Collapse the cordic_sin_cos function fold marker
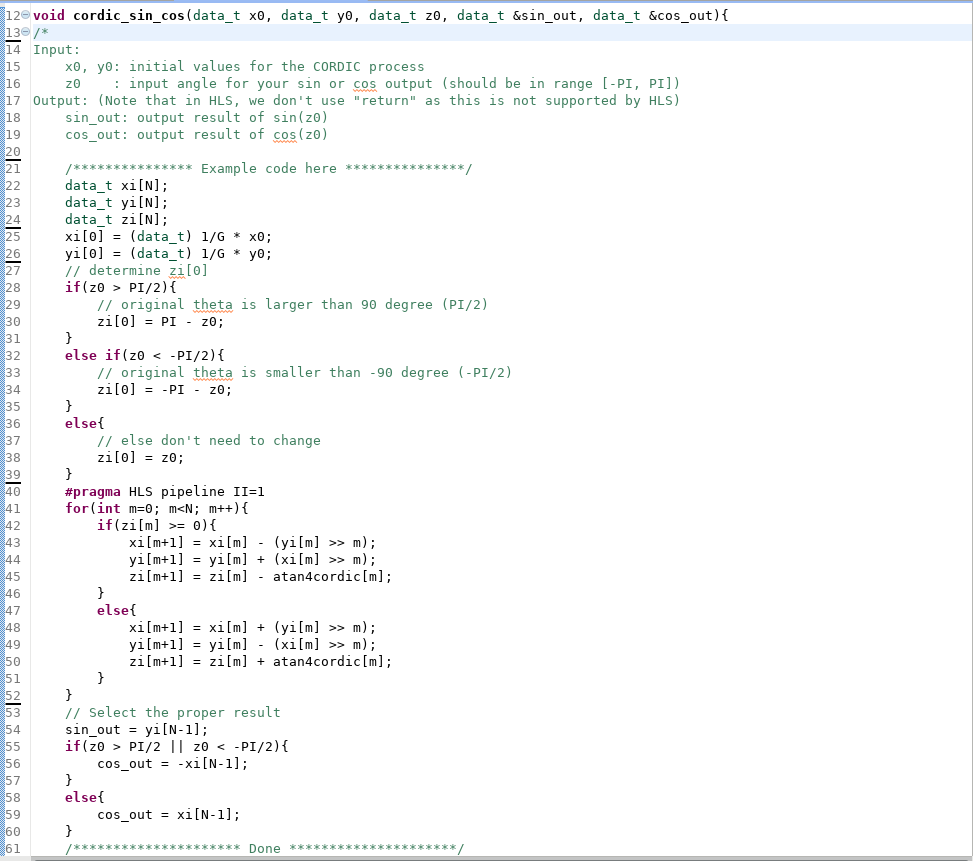Image resolution: width=973 pixels, height=861 pixels. 25,15
